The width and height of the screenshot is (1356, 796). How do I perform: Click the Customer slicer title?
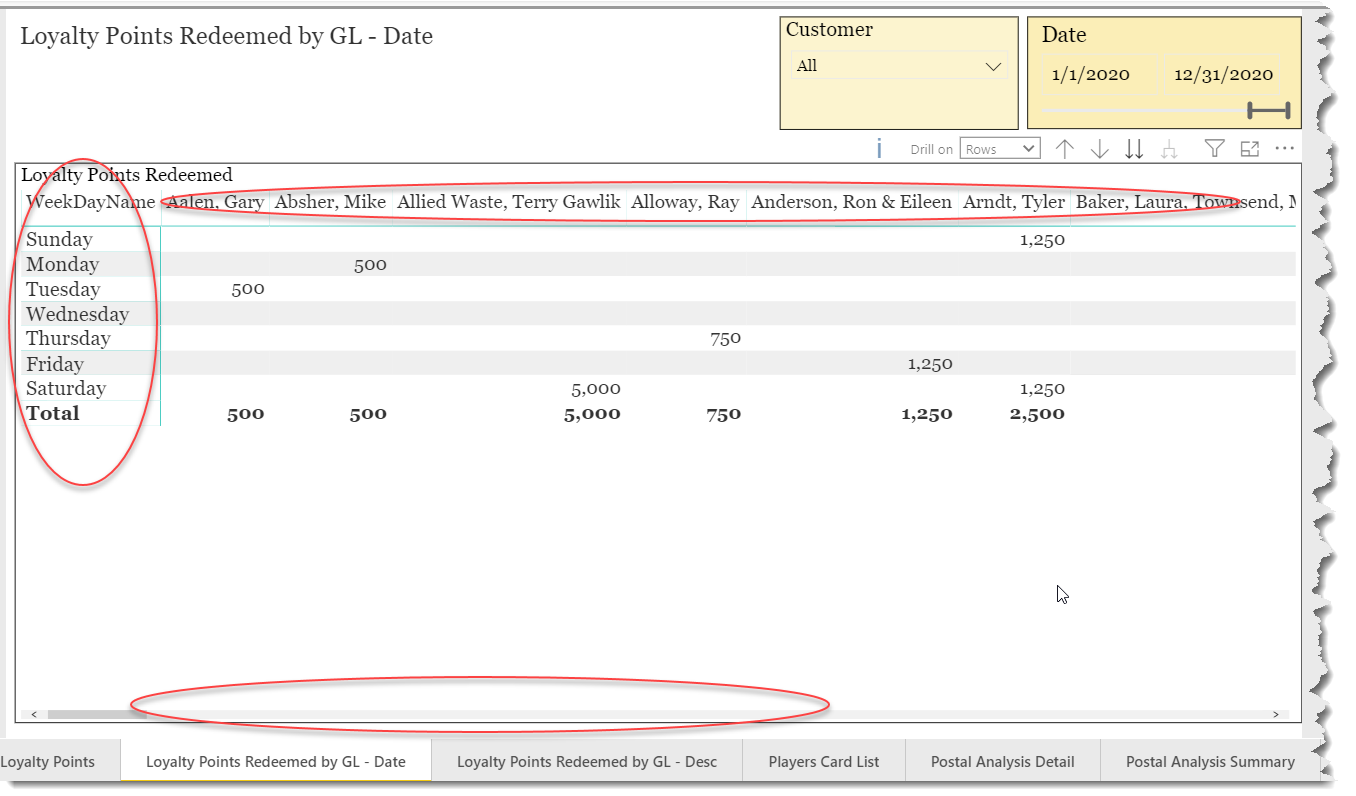click(829, 30)
